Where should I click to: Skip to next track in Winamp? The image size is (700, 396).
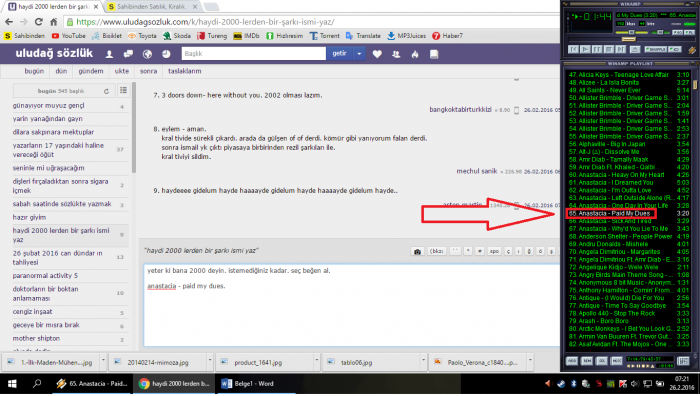(x=620, y=50)
